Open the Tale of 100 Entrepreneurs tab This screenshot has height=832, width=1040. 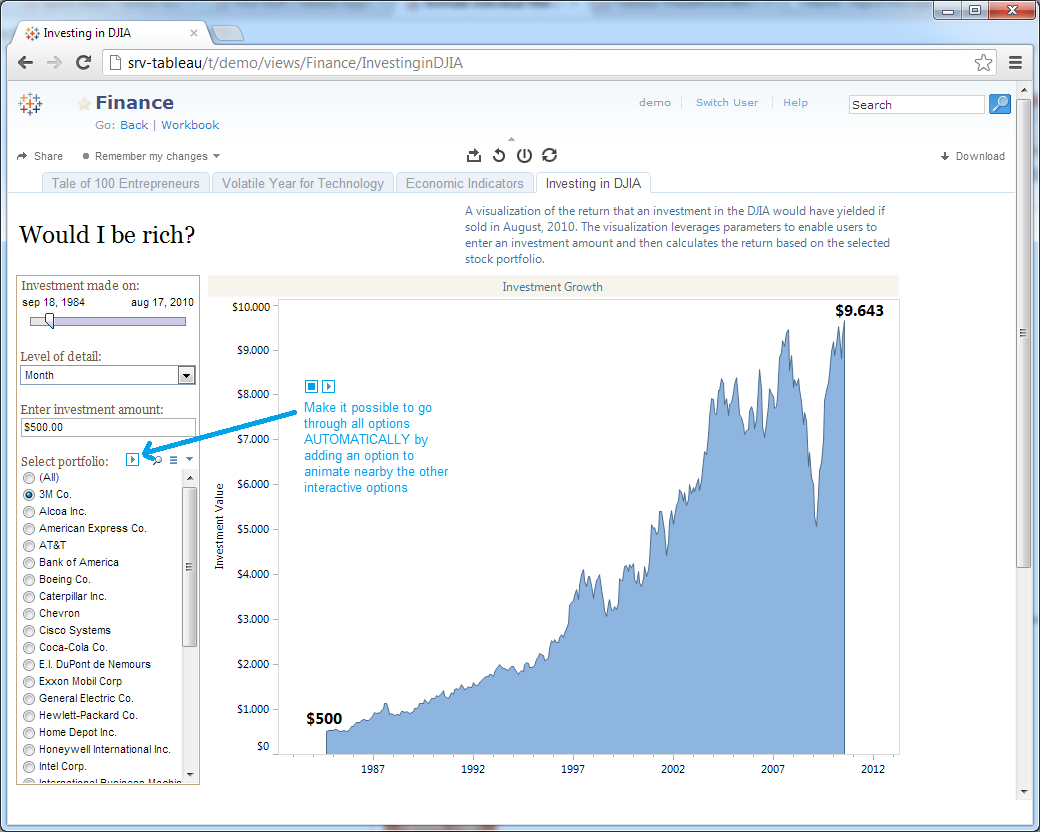coord(126,183)
